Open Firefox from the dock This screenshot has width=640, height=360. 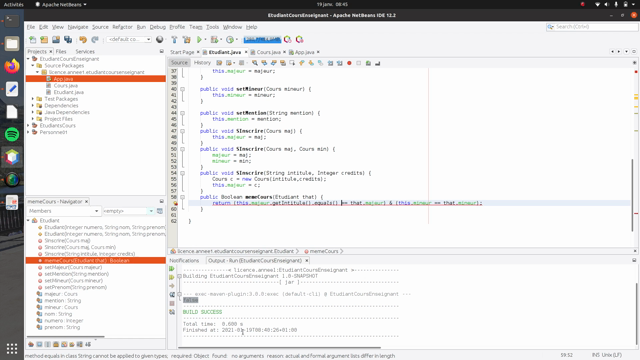(x=12, y=66)
